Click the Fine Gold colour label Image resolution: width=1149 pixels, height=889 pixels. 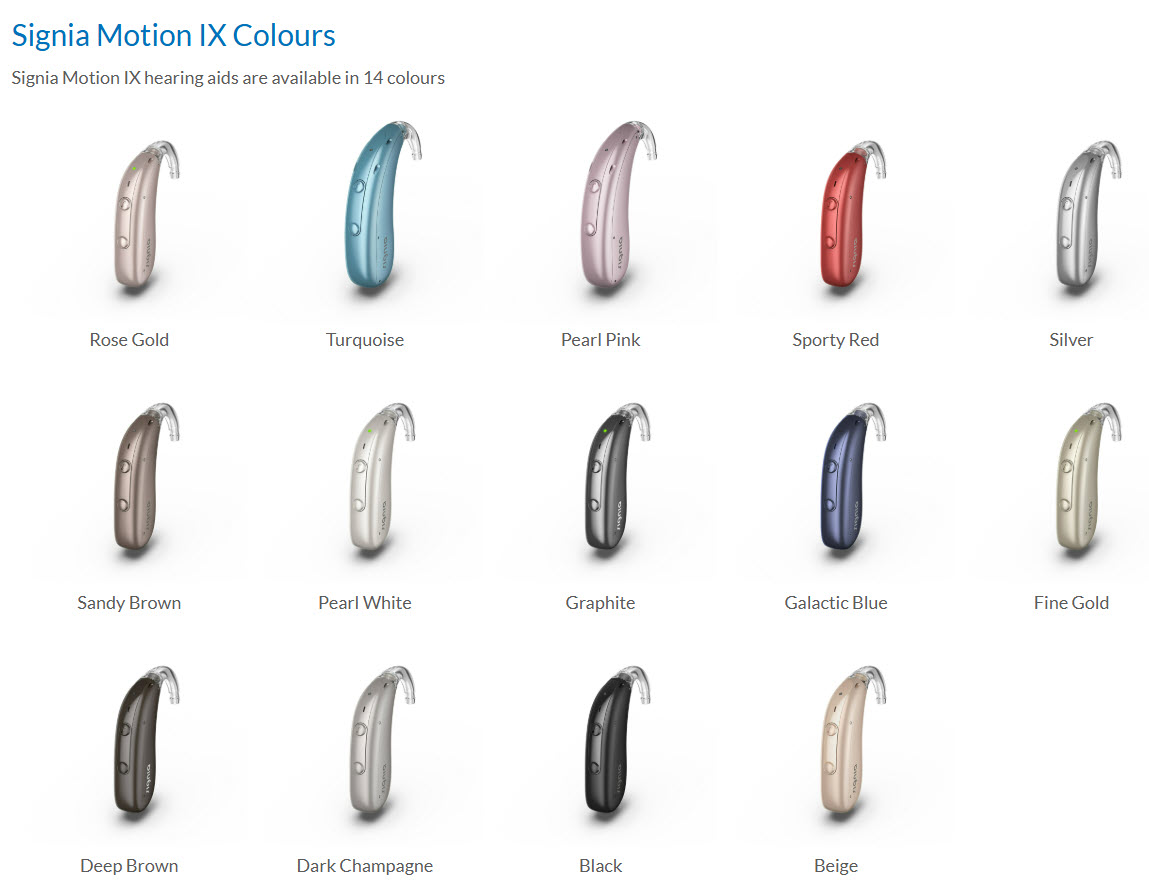point(1071,603)
